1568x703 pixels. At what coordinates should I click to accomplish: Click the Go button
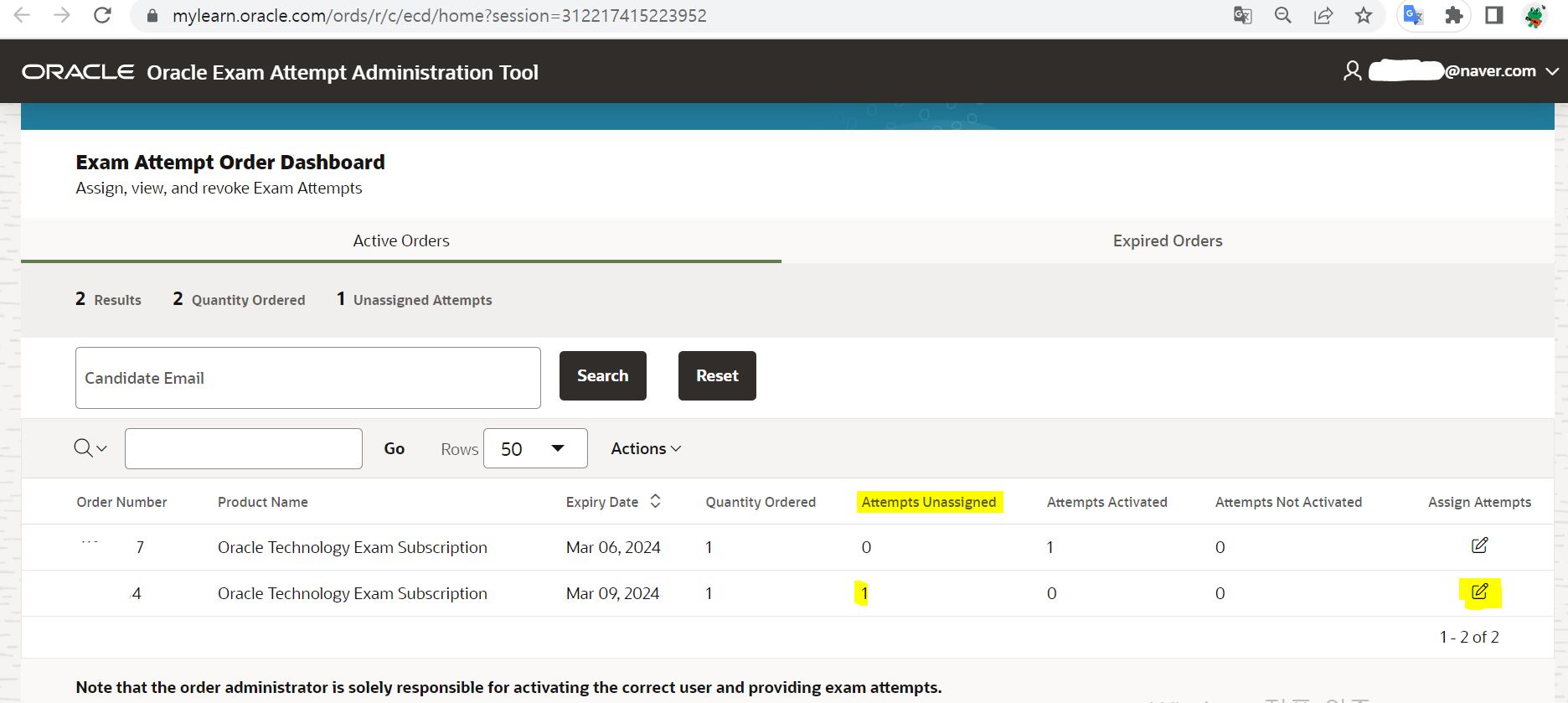click(395, 448)
